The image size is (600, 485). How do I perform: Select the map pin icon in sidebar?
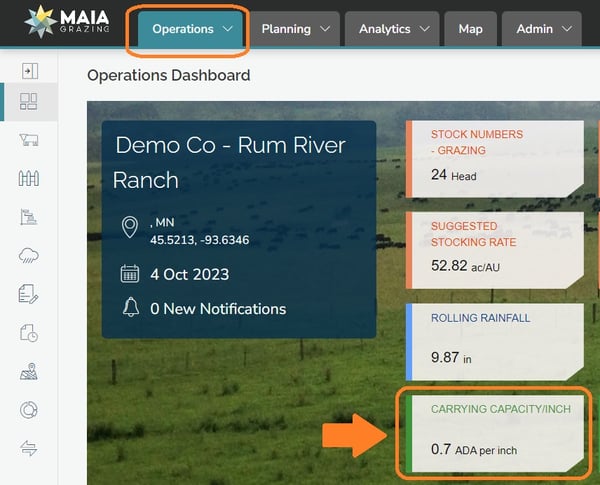[29, 372]
